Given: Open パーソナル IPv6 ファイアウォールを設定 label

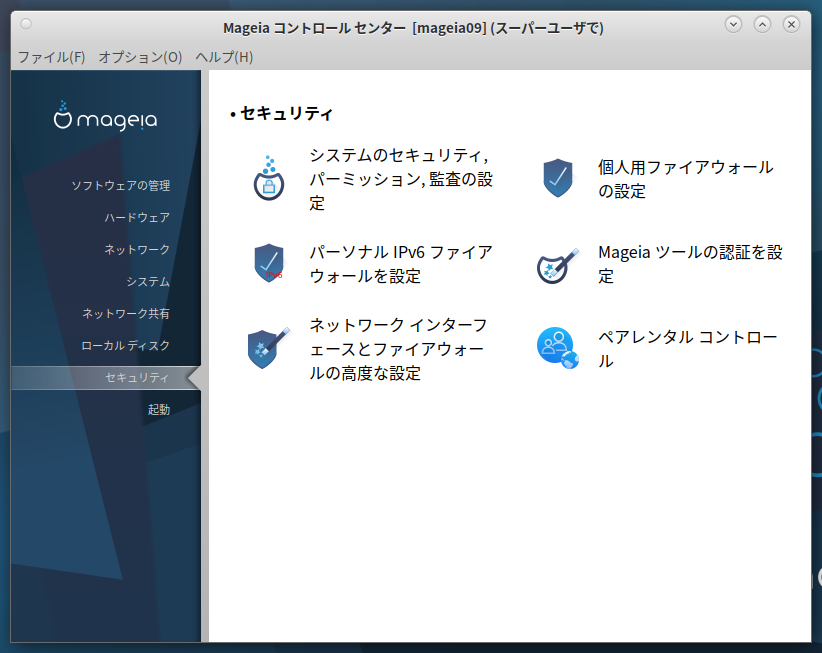Looking at the screenshot, I should (401, 264).
